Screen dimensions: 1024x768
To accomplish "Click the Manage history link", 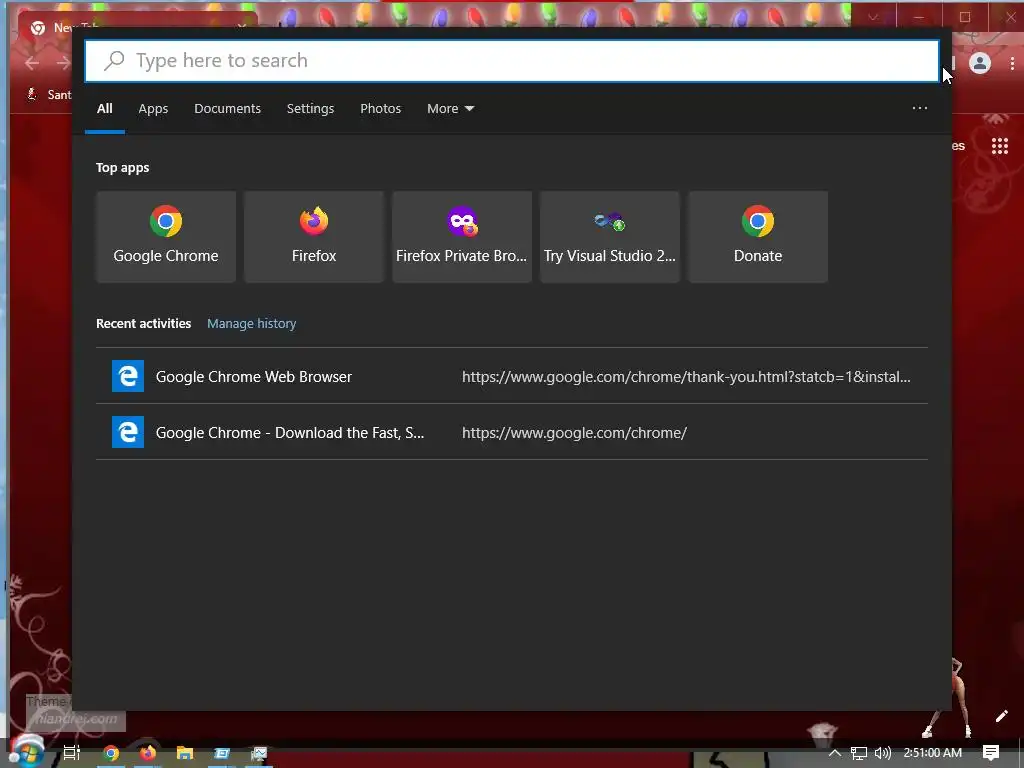I will click(251, 323).
